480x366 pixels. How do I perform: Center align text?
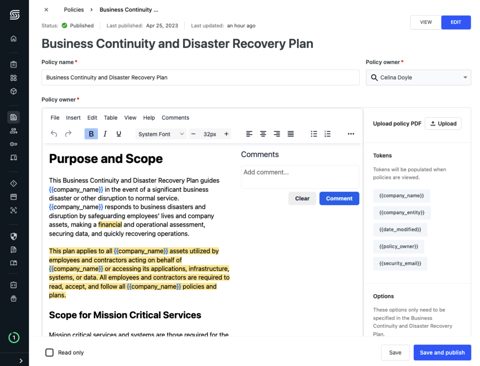(263, 134)
